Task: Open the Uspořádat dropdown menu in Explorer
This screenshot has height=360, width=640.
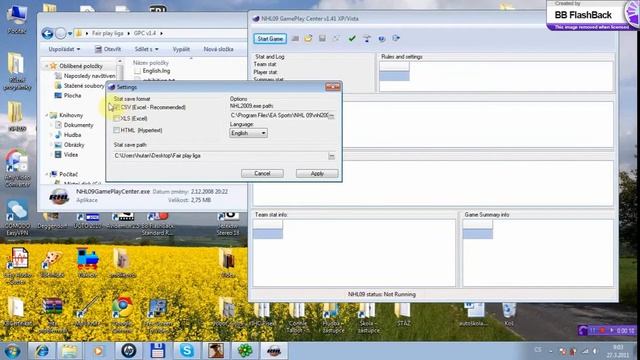Action: tap(64, 49)
